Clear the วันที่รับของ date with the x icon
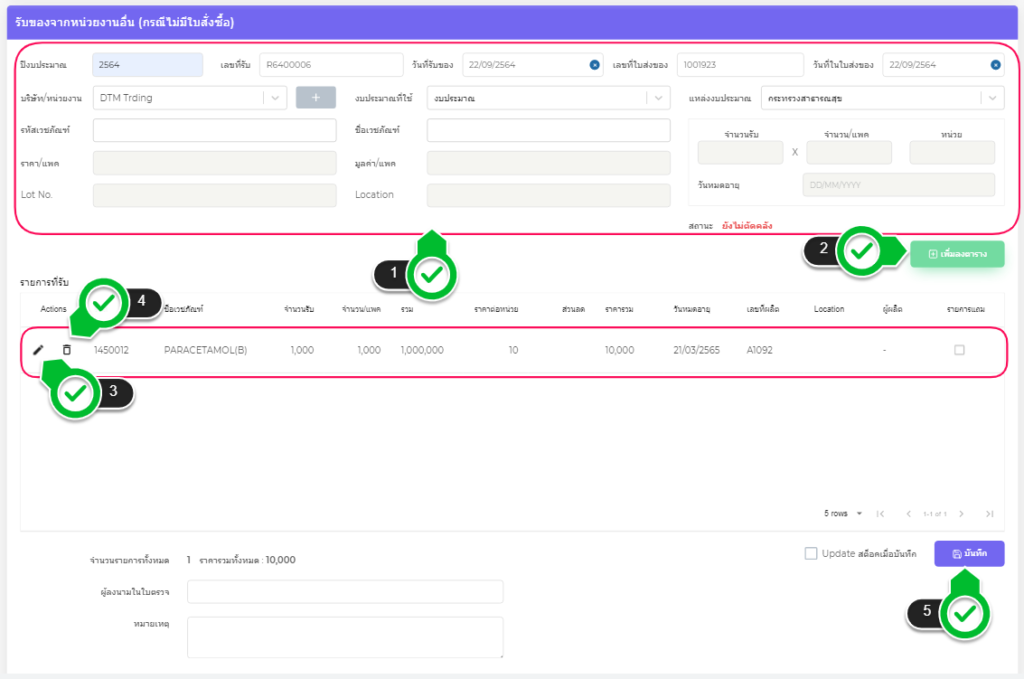This screenshot has height=679, width=1024. tap(594, 65)
